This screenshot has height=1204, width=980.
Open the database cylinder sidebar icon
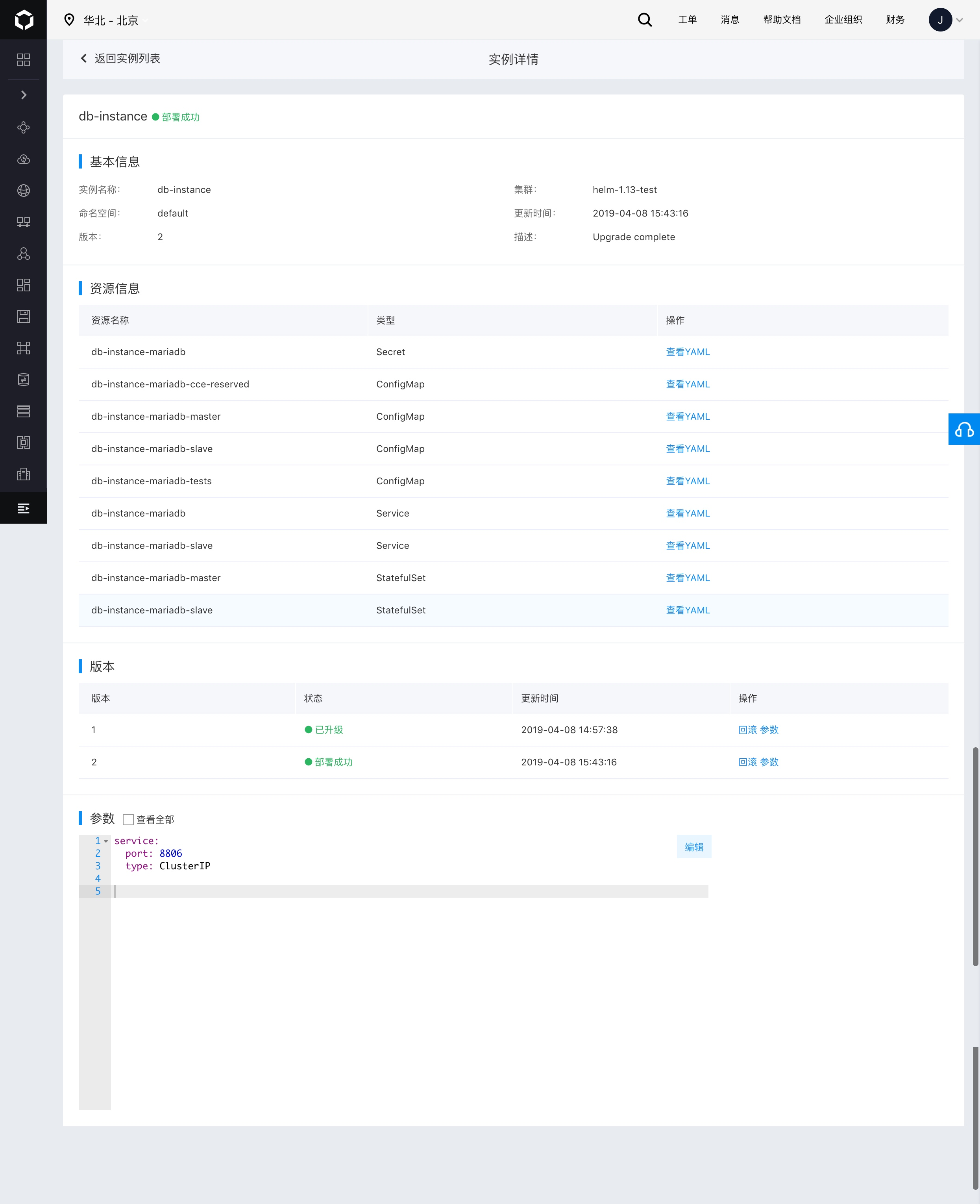tap(24, 380)
